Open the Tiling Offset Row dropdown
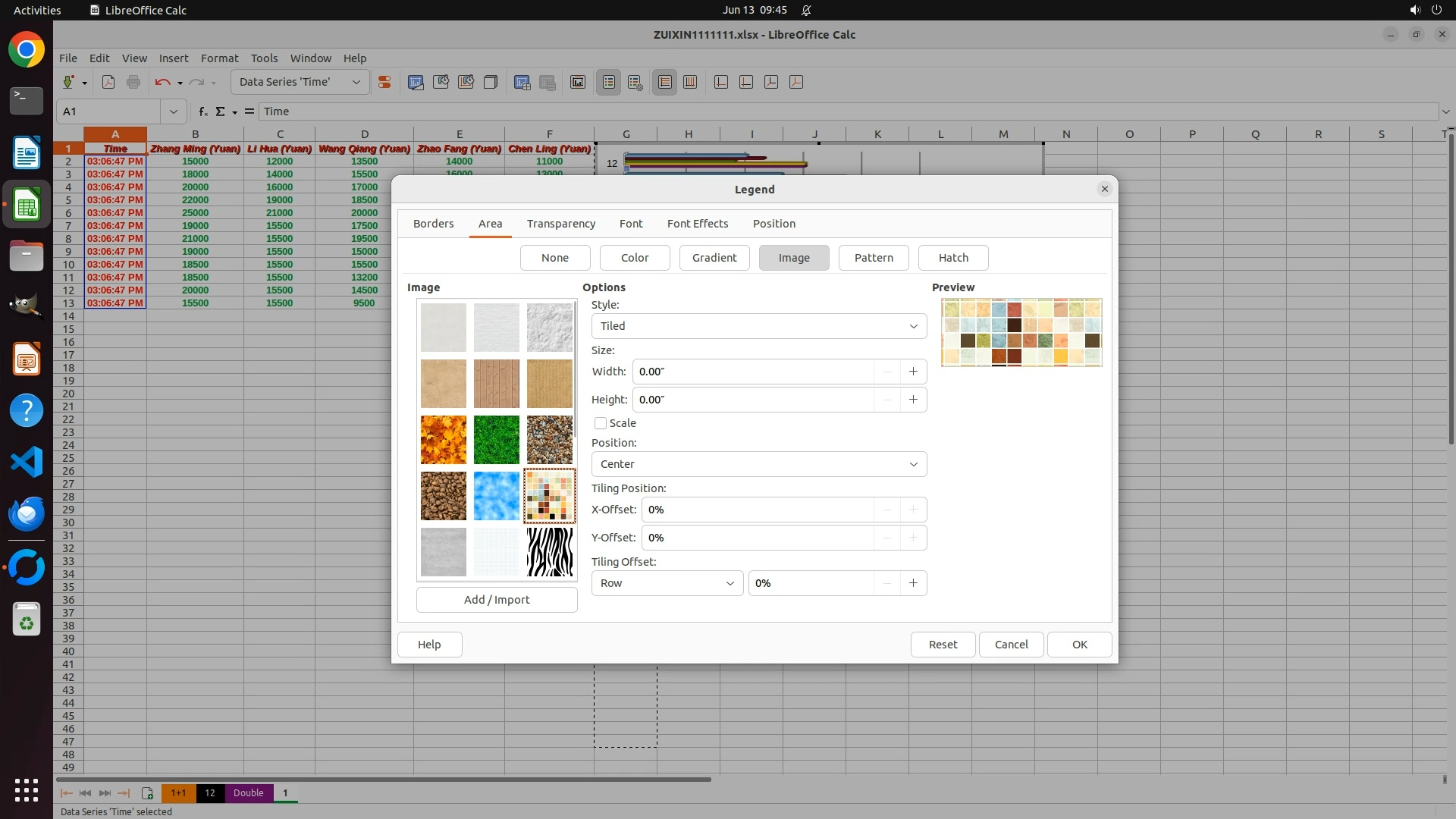The height and width of the screenshot is (819, 1456). click(x=667, y=583)
